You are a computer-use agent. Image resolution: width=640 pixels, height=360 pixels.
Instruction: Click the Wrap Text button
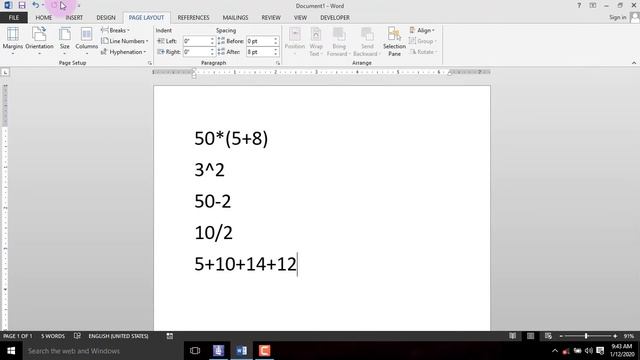(316, 42)
